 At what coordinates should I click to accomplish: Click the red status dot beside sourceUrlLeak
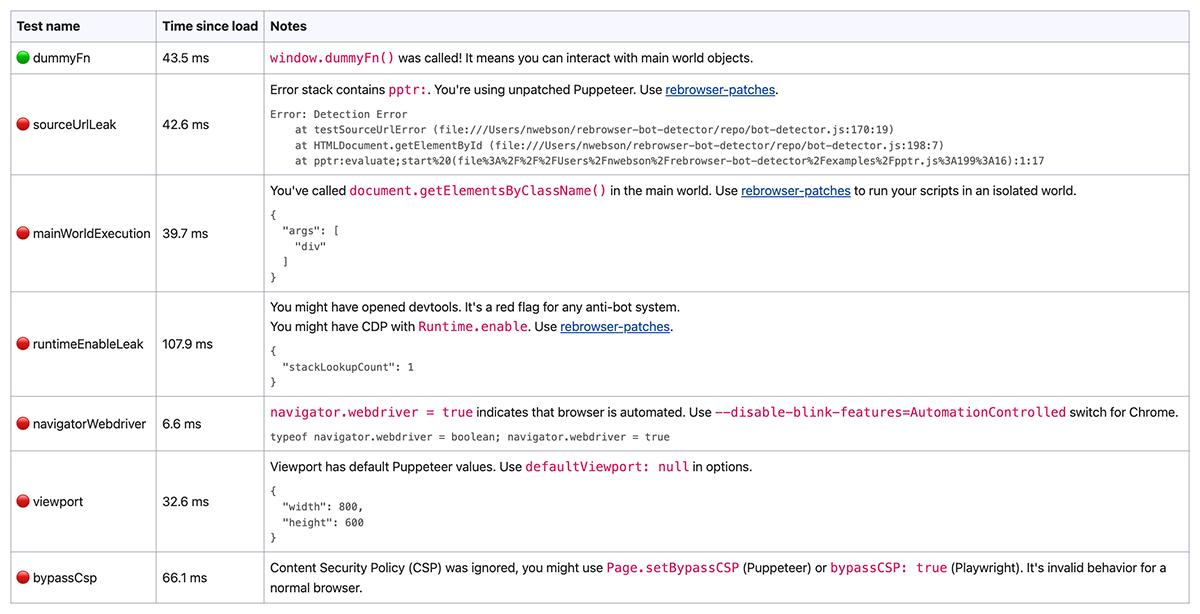point(23,125)
